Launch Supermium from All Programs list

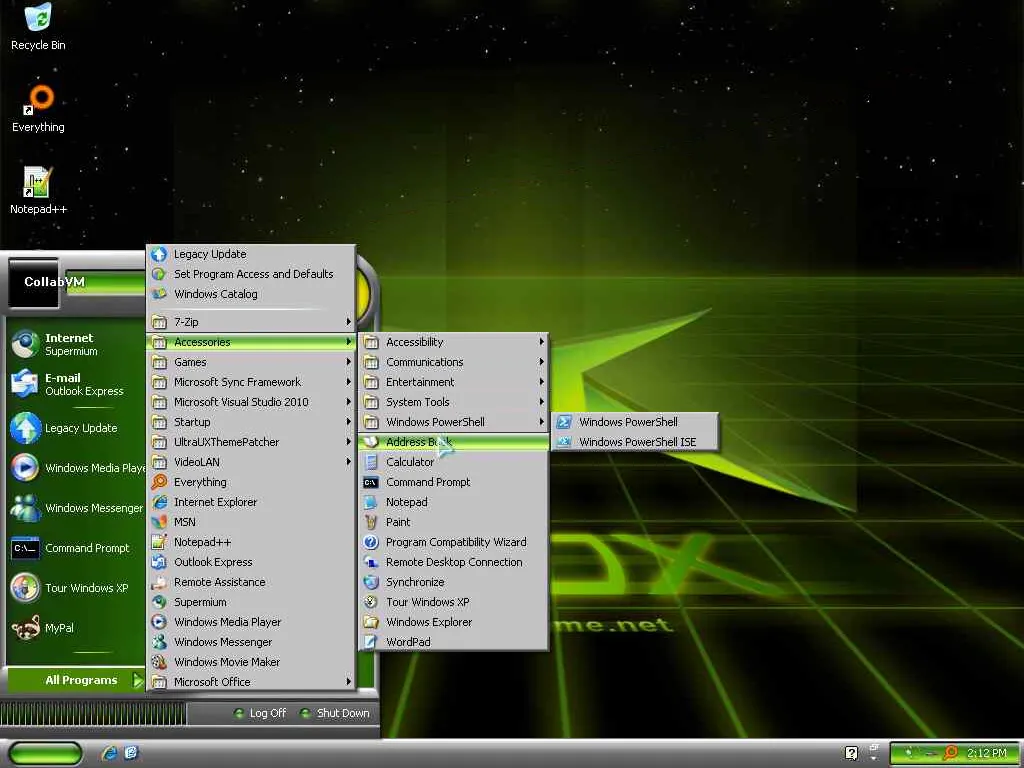click(x=251, y=602)
